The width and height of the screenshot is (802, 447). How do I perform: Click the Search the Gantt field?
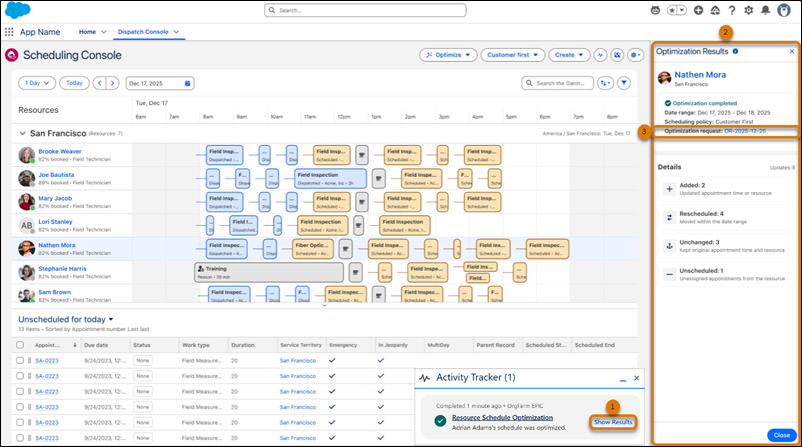click(557, 83)
